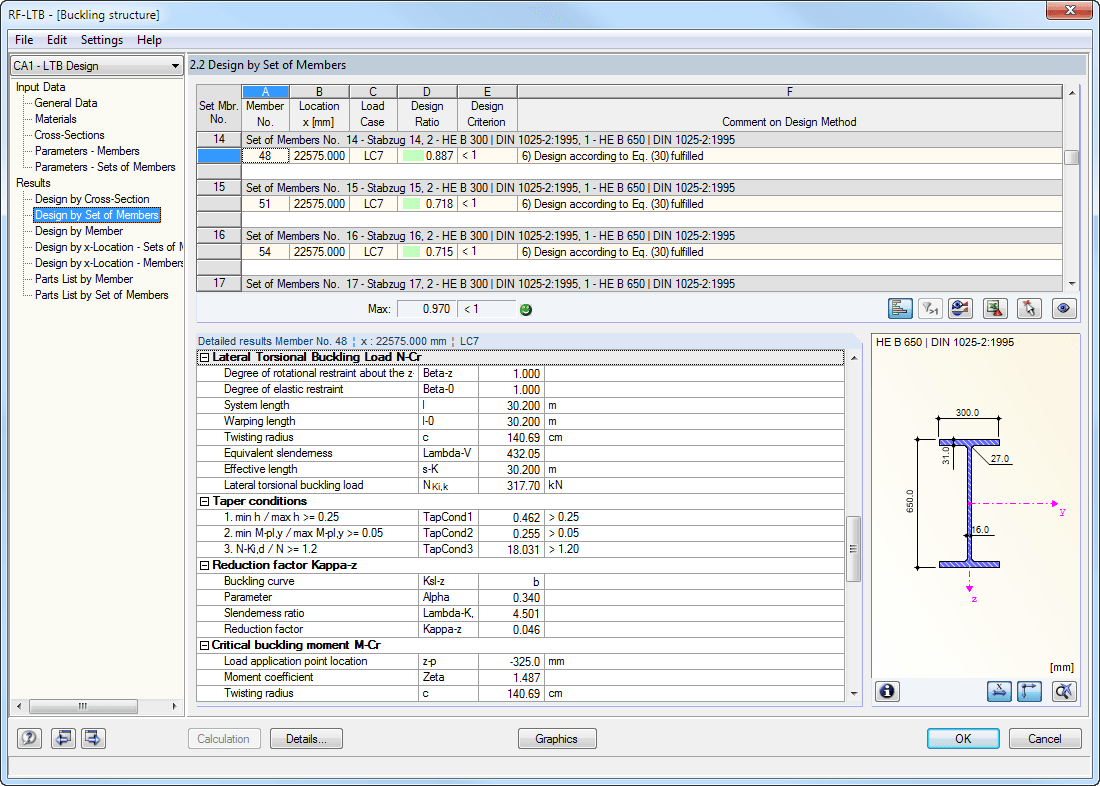The image size is (1100, 786).
Task: Click the design ratio cell 0.715
Action: pos(427,252)
